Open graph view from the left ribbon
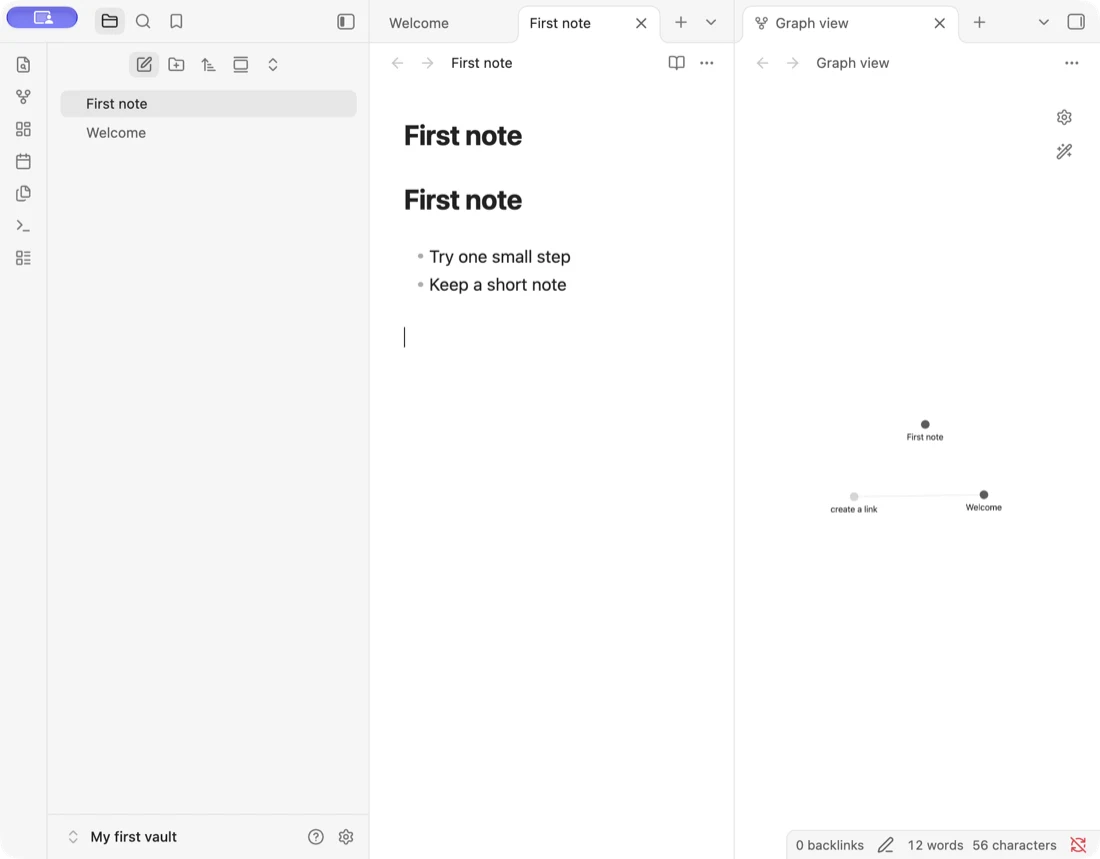 point(23,97)
